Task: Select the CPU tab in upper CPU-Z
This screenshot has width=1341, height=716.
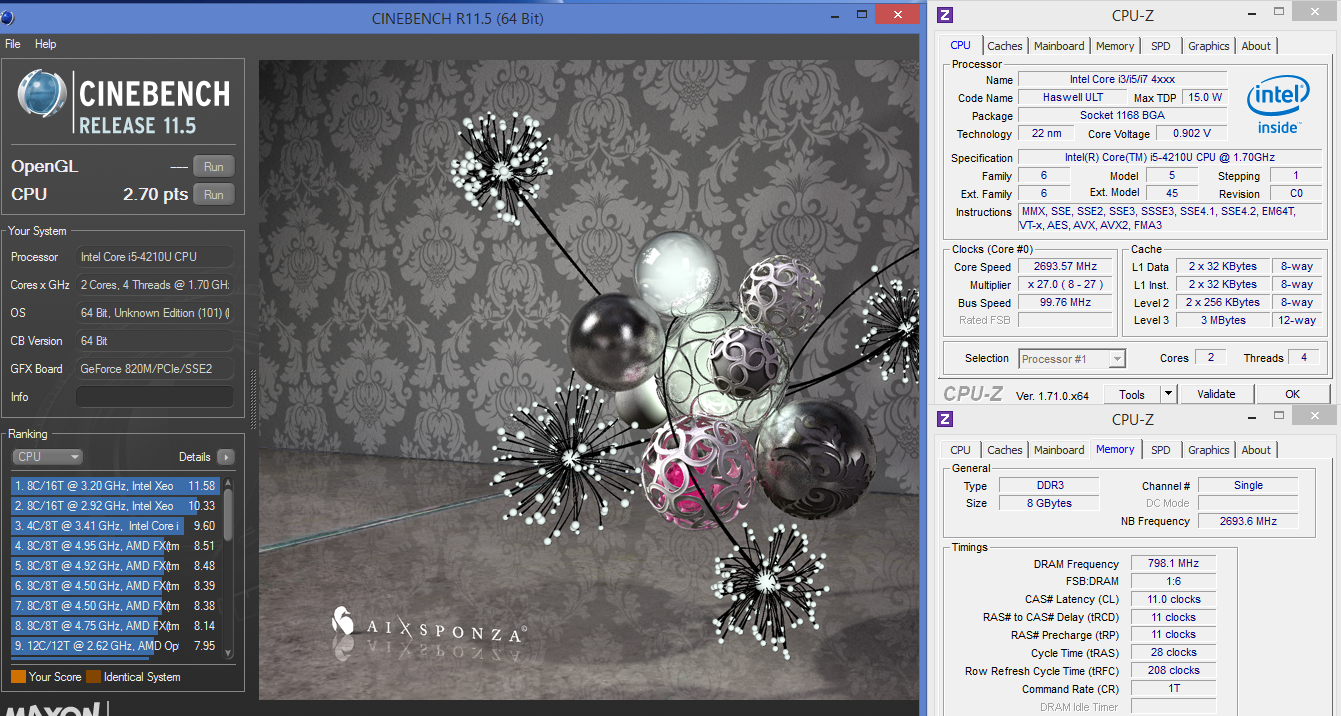Action: pyautogui.click(x=960, y=45)
